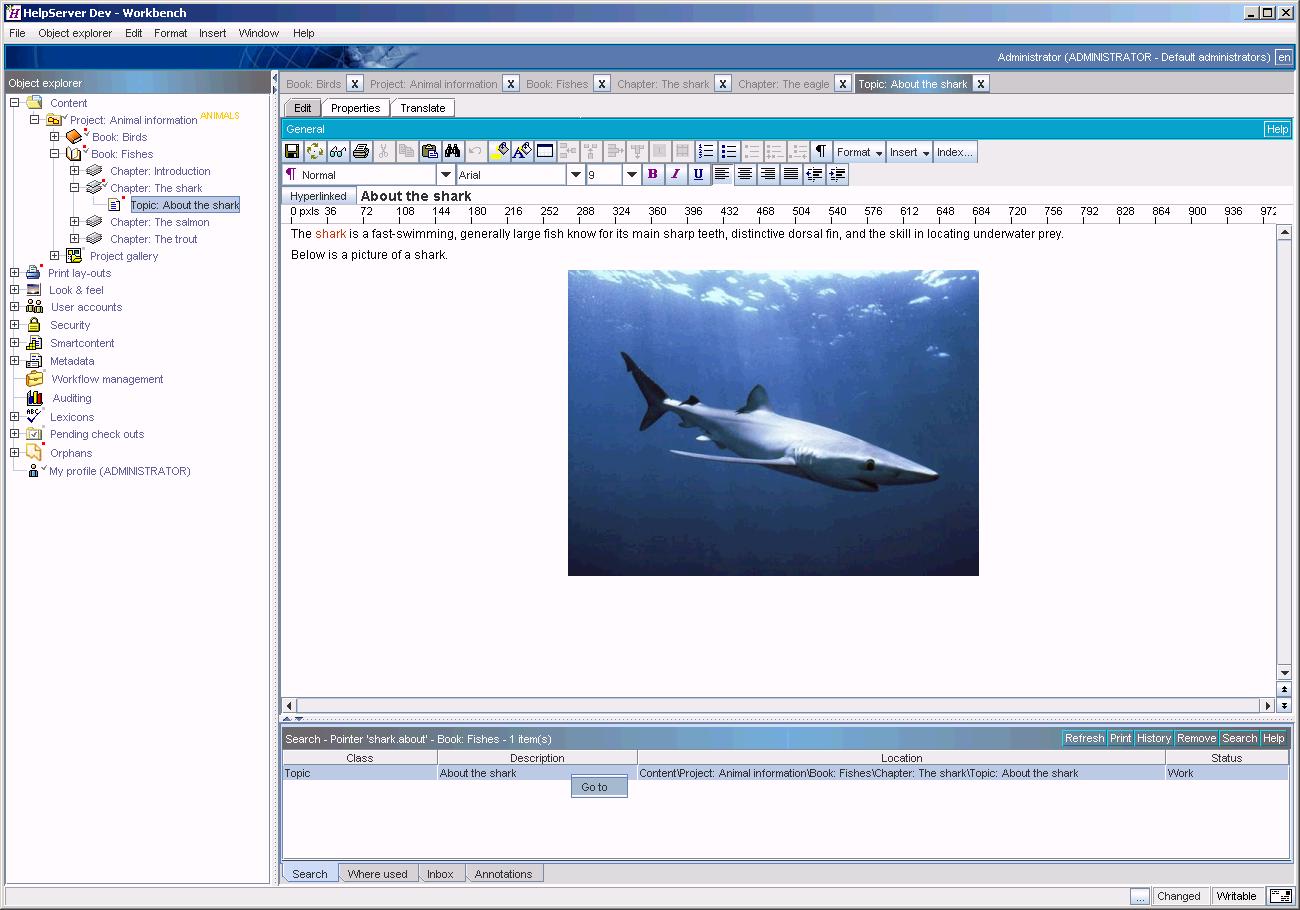The width and height of the screenshot is (1300, 910).
Task: Close the Chapter: The eagle tab
Action: pos(843,84)
